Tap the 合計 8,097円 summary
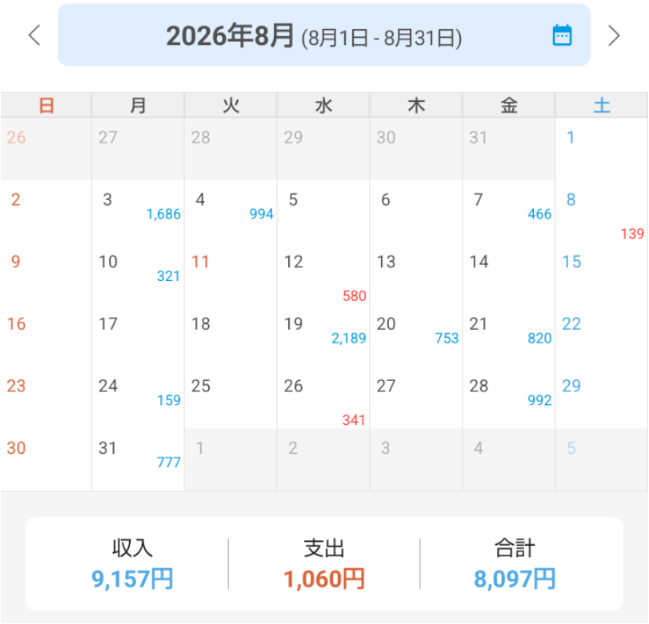Viewport: 649px width, 624px height. [515, 564]
